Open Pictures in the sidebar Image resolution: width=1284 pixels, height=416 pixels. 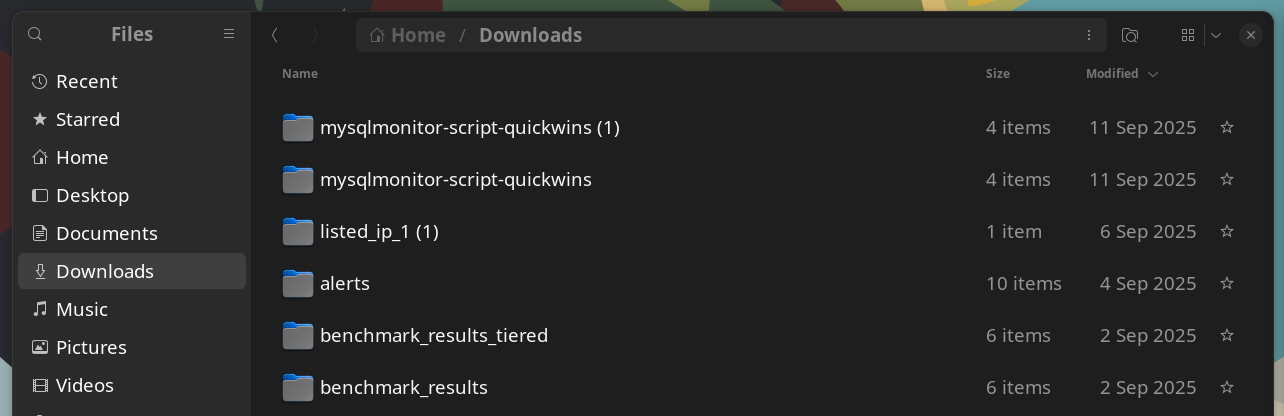point(91,347)
